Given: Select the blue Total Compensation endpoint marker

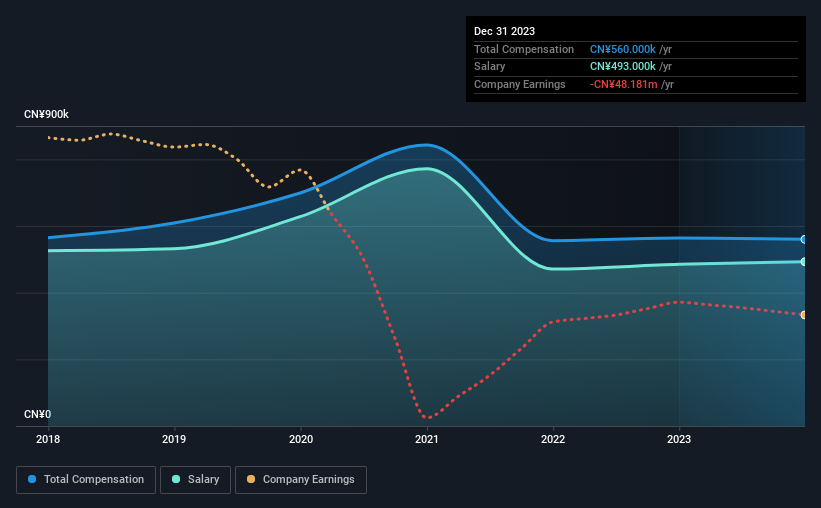Looking at the screenshot, I should [803, 239].
